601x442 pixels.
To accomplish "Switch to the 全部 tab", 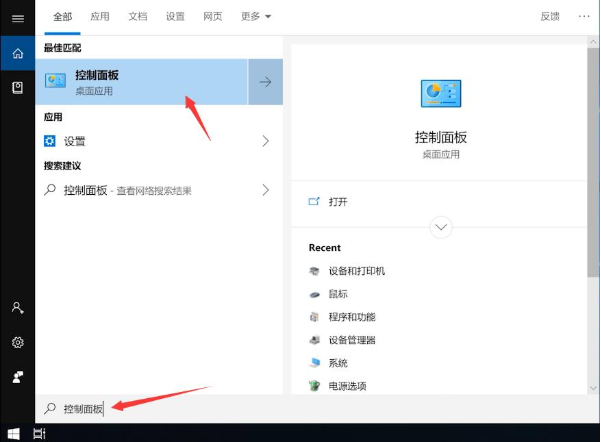I will pos(62,16).
